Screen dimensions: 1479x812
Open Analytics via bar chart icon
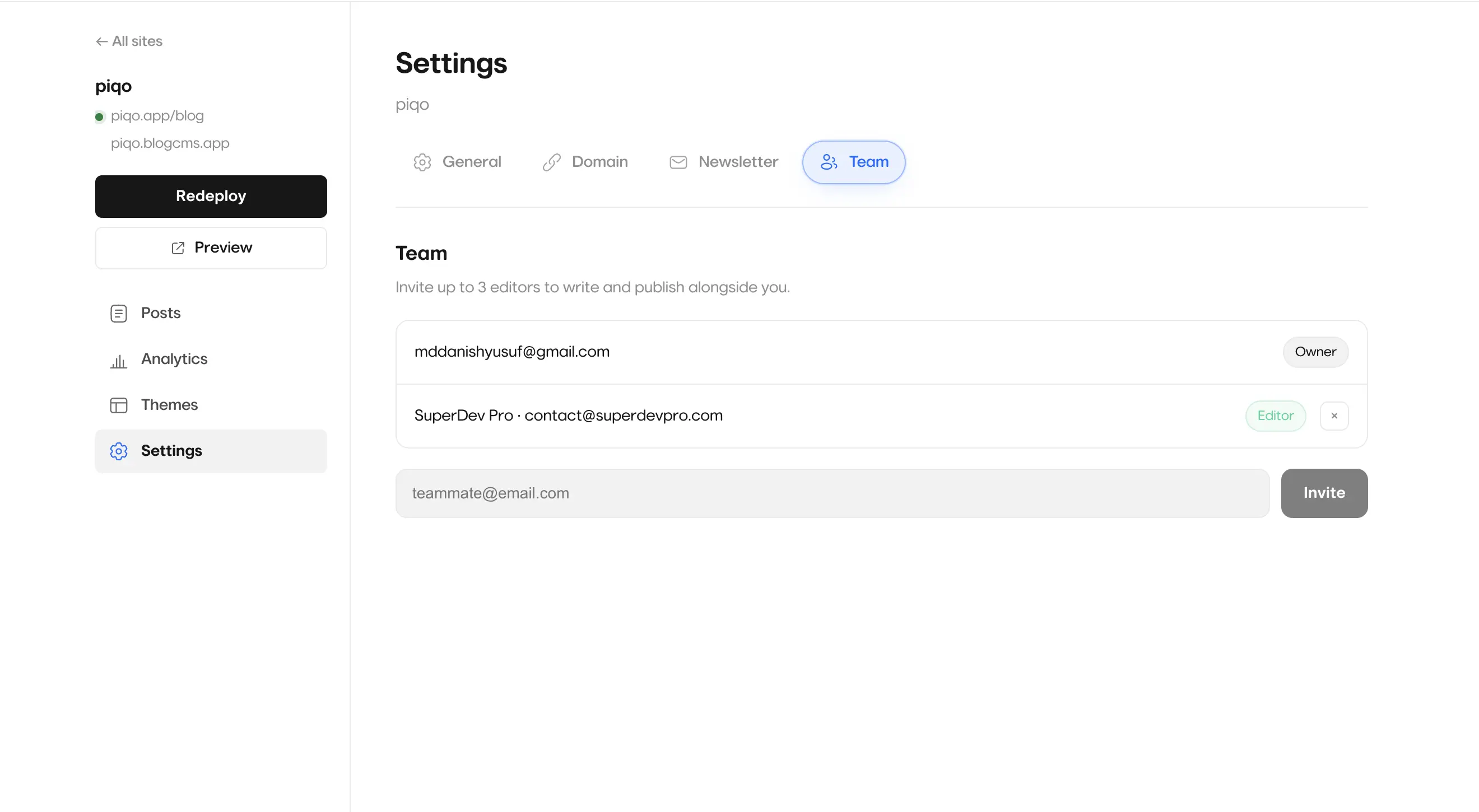(118, 360)
